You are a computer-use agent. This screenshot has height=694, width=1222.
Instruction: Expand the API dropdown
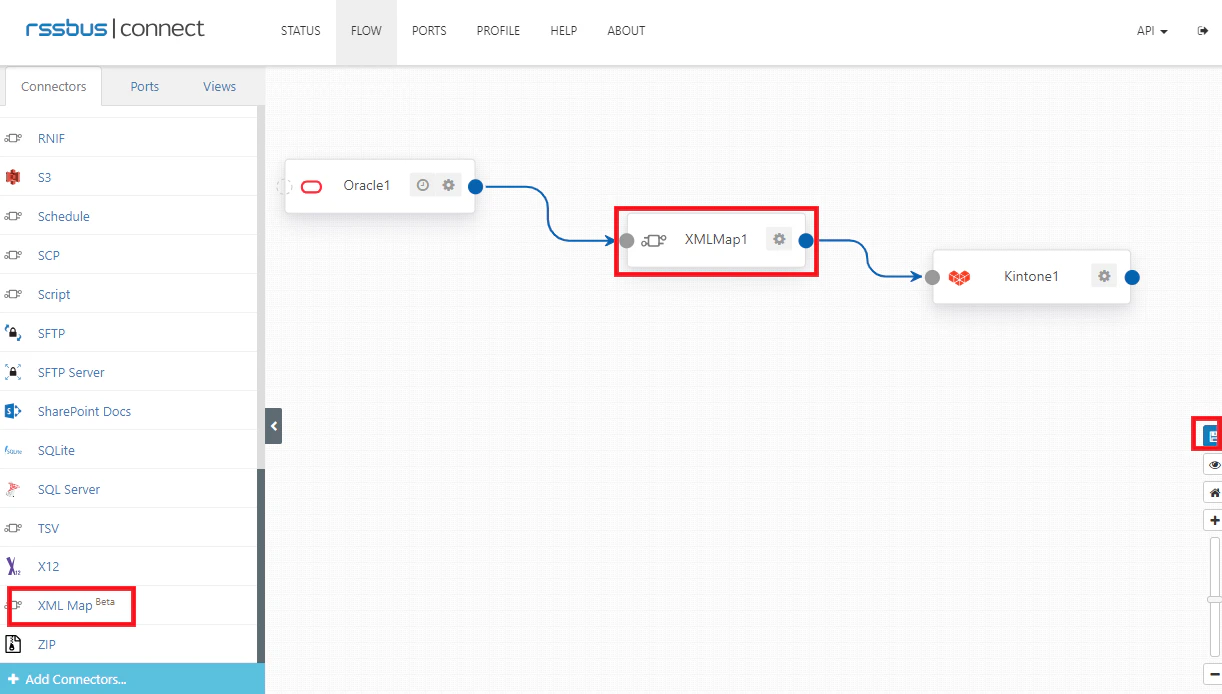[x=1152, y=31]
